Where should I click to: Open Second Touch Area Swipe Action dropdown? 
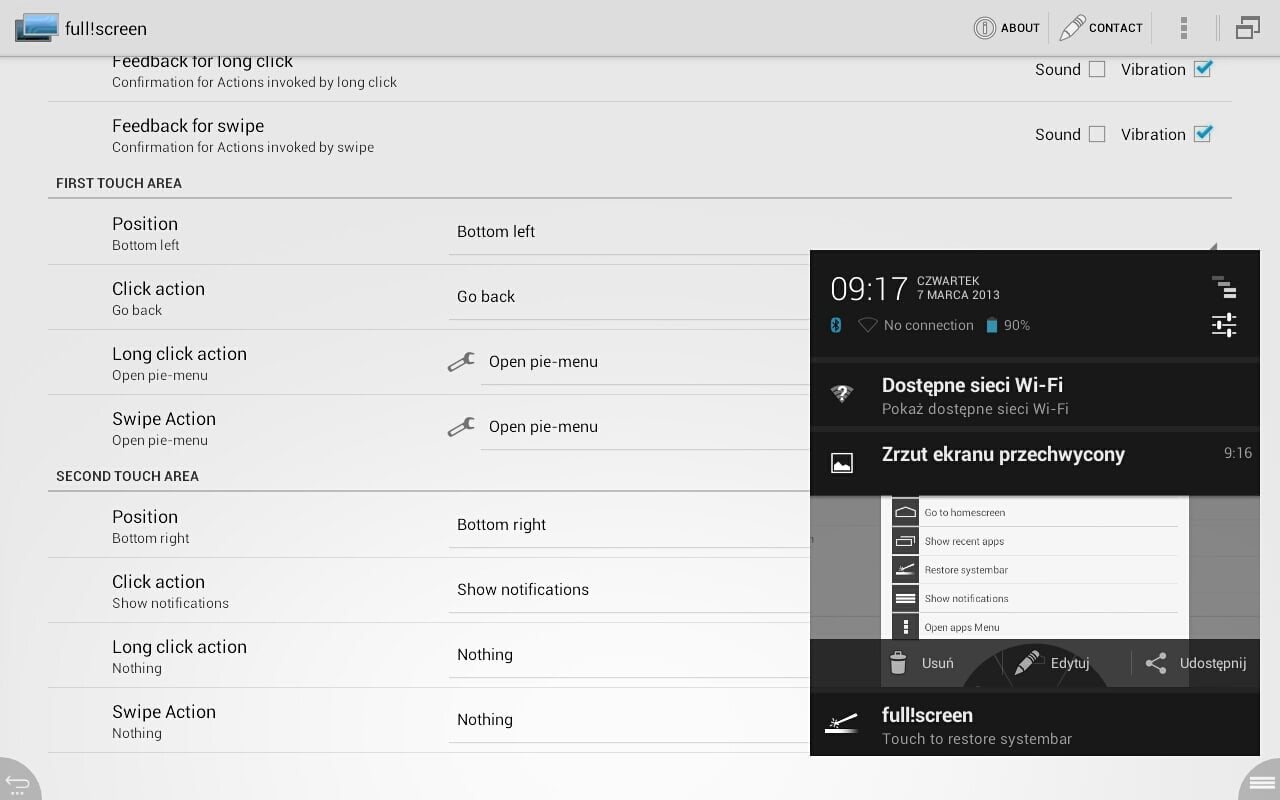[629, 719]
